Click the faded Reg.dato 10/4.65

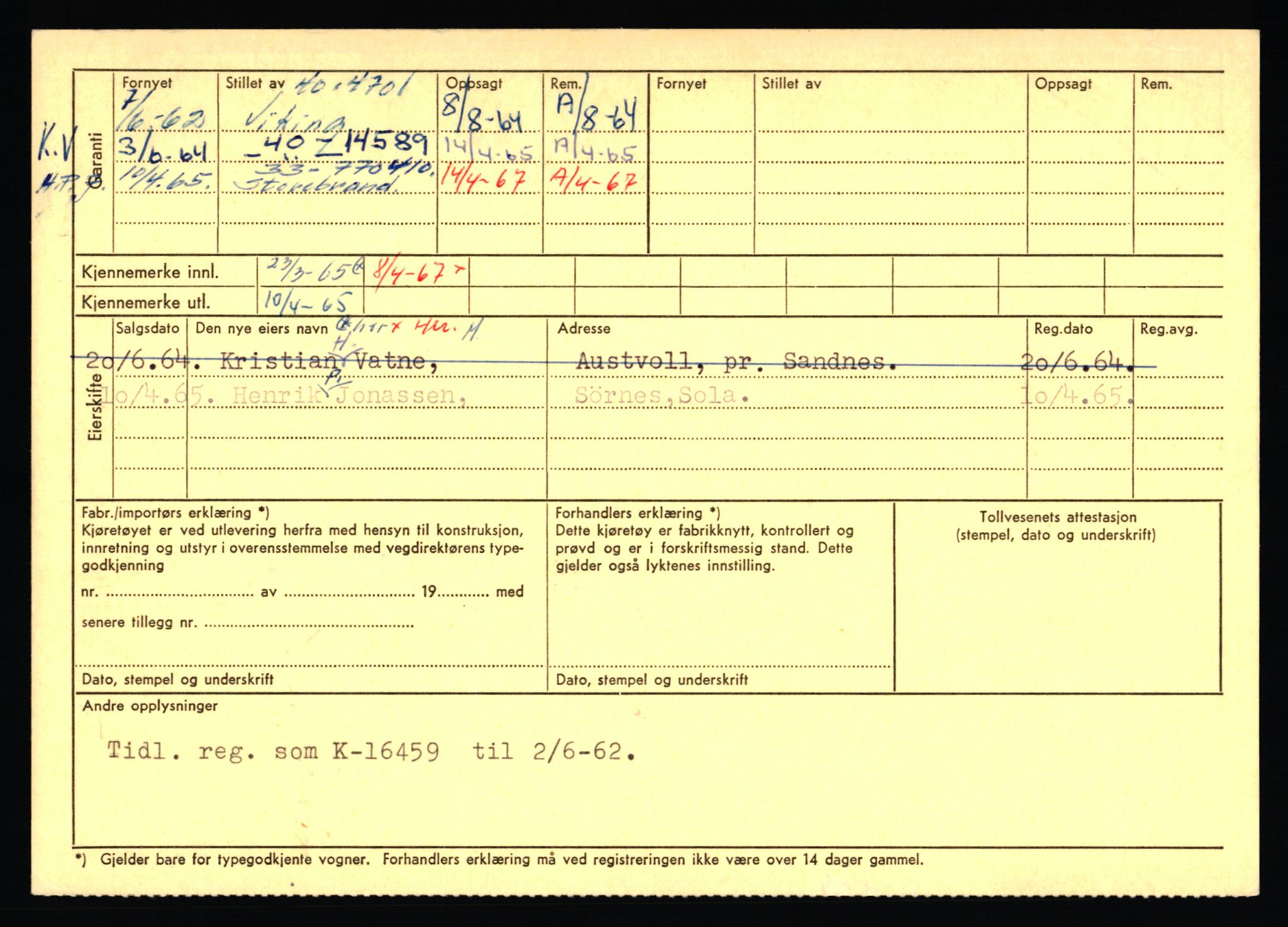point(1077,396)
